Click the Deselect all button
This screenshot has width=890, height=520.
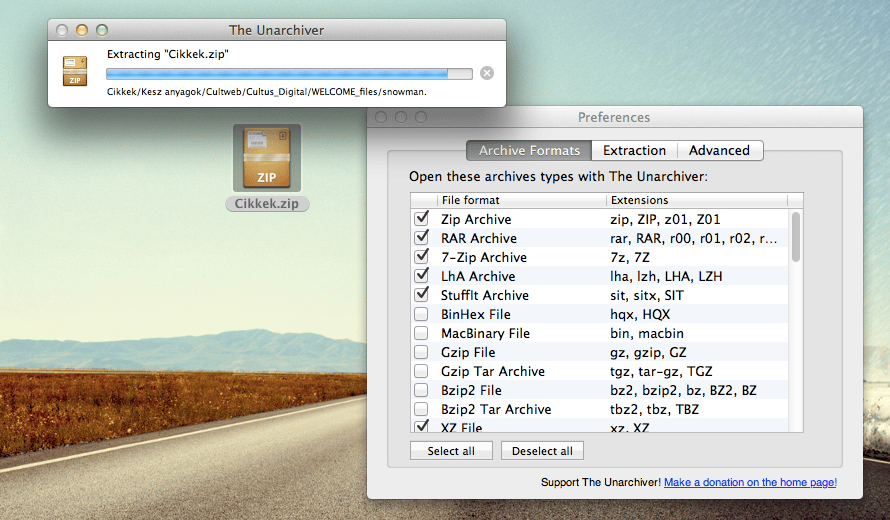(542, 451)
